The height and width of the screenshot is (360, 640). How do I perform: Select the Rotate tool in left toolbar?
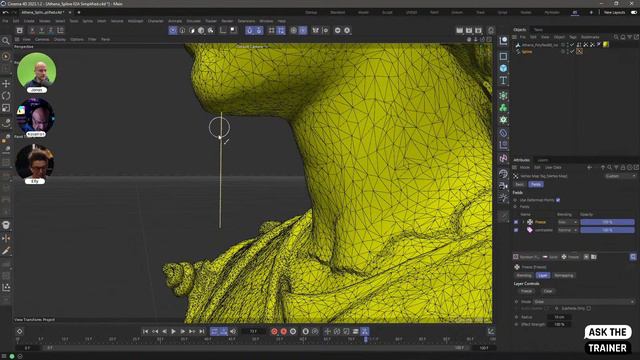point(6,96)
